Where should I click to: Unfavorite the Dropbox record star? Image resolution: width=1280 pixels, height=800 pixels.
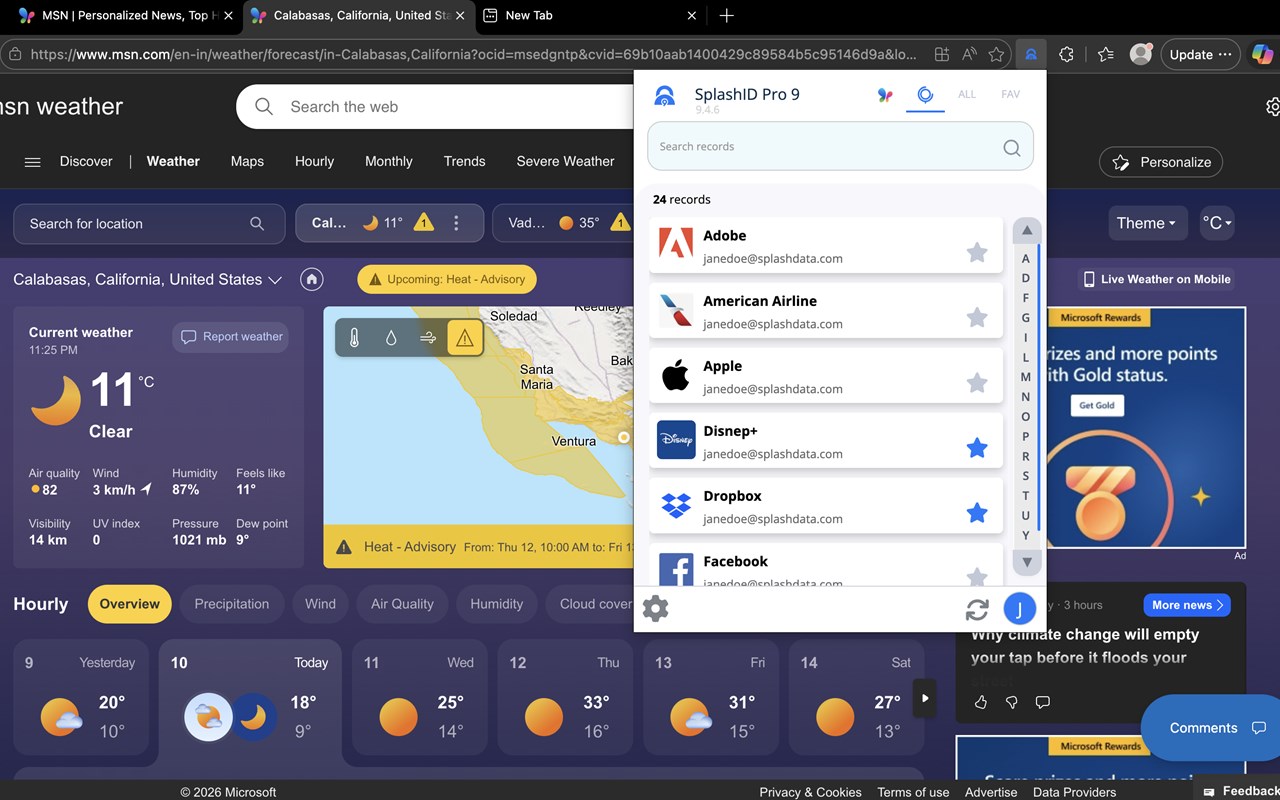pyautogui.click(x=977, y=512)
